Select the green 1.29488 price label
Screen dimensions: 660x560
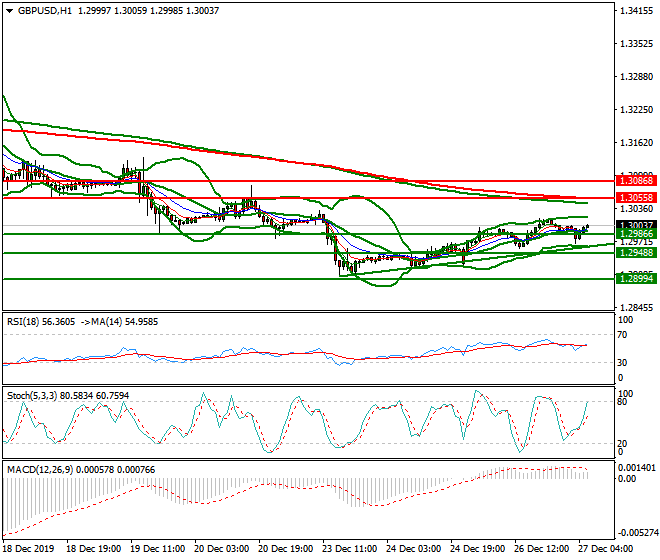(x=636, y=253)
